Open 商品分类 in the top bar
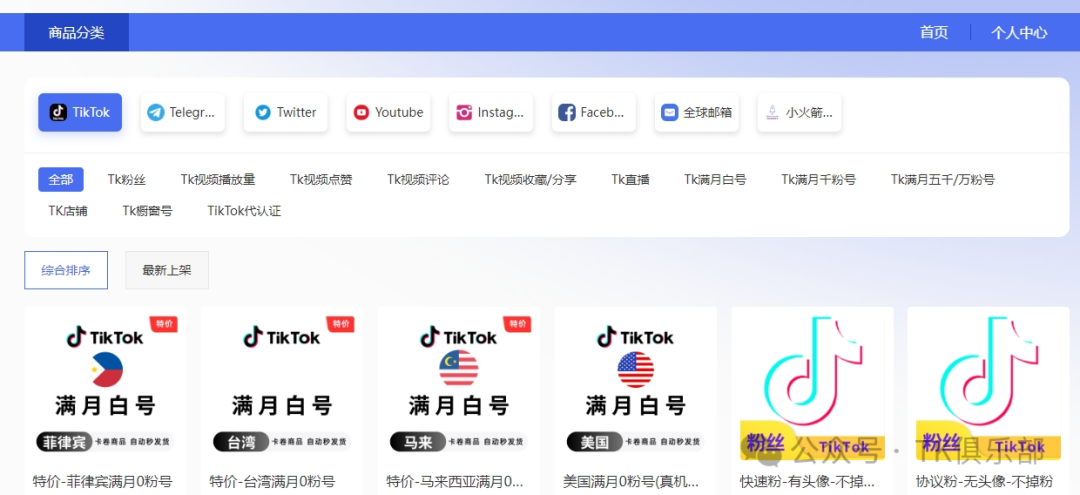The width and height of the screenshot is (1080, 495). tap(76, 32)
